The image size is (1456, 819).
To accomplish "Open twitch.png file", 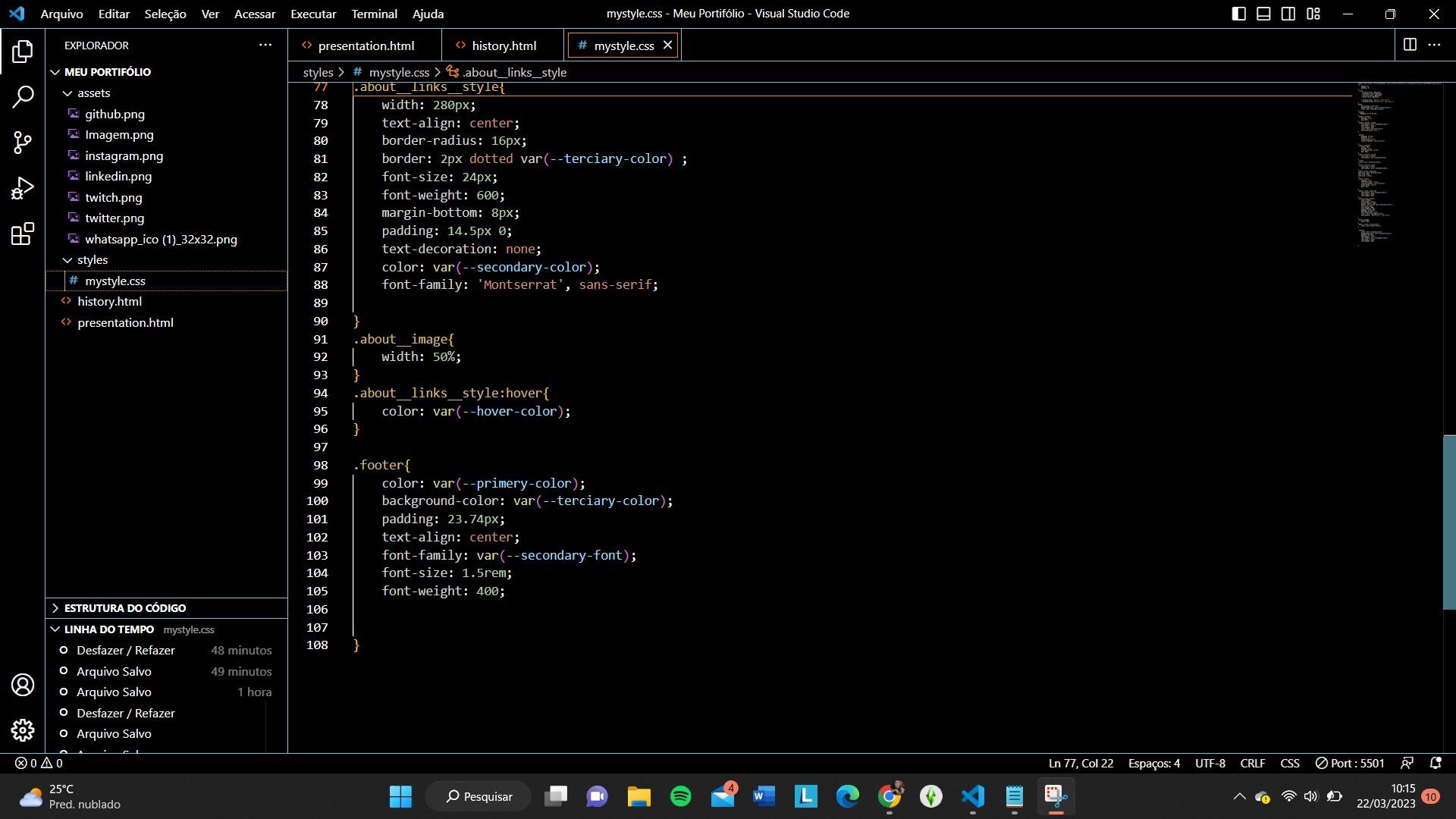I will (113, 197).
